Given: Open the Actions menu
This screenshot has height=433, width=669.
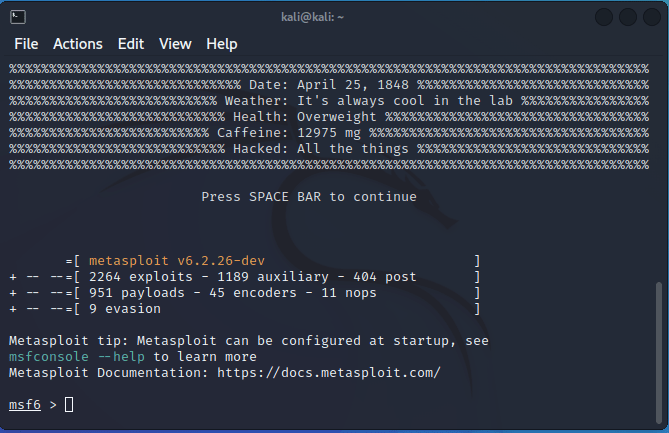Looking at the screenshot, I should (78, 44).
